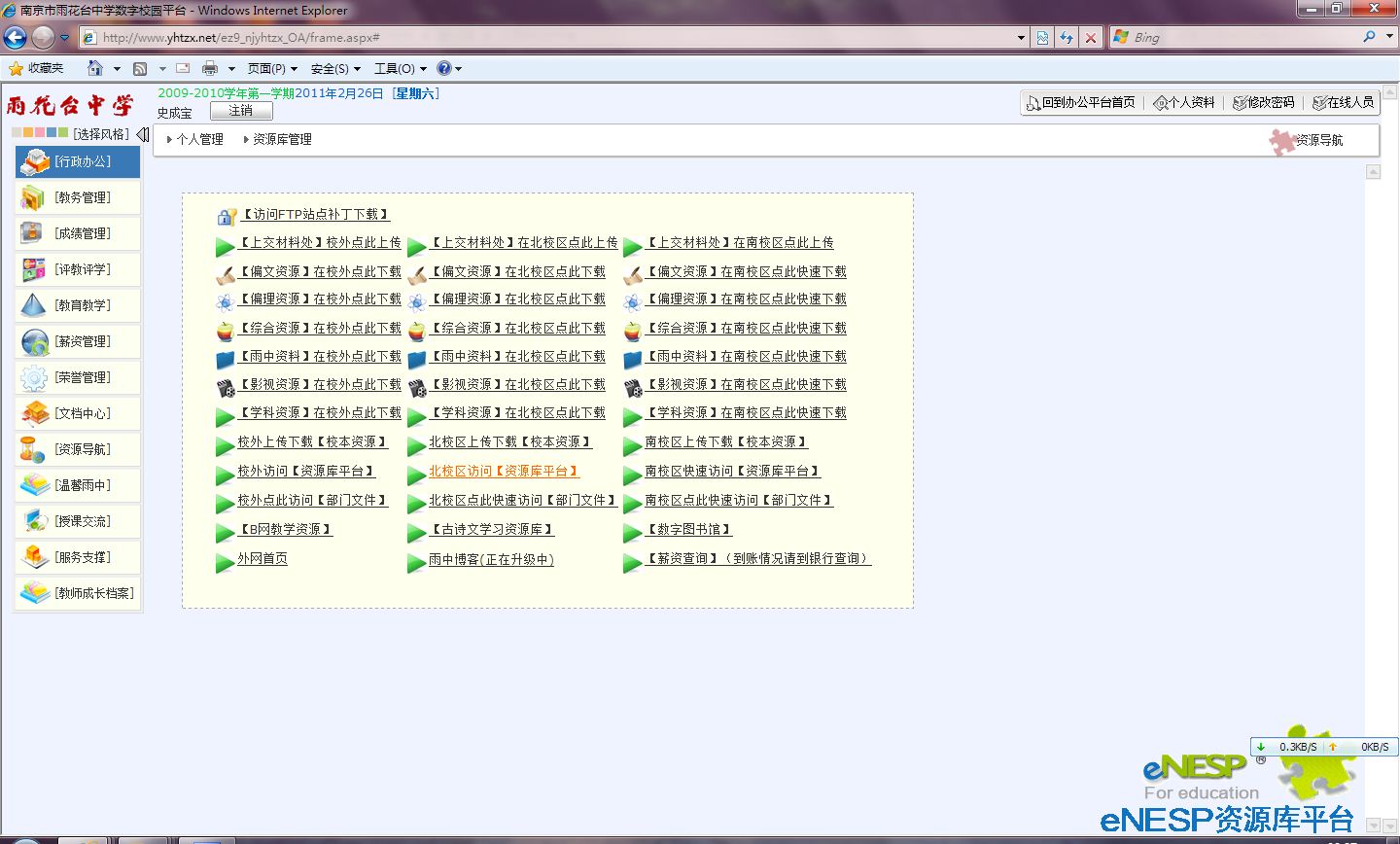Open the 工具(O) menu
Screen dimensions: 1400x844
394,69
